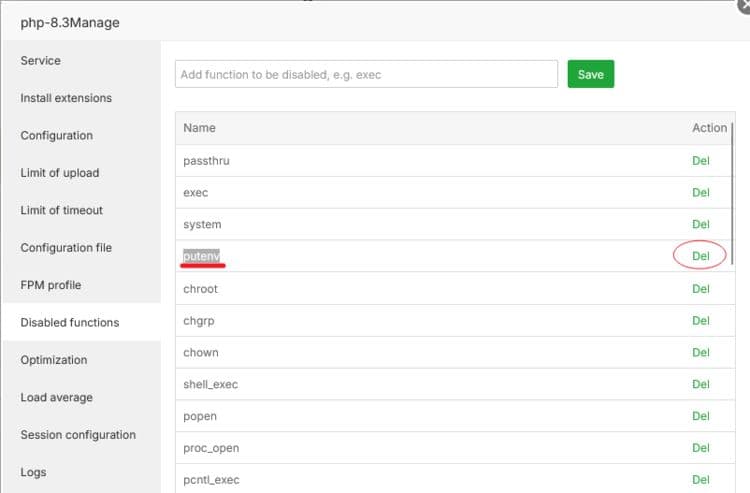The image size is (750, 493).
Task: Remove passthru from disabled functions
Action: (x=700, y=160)
